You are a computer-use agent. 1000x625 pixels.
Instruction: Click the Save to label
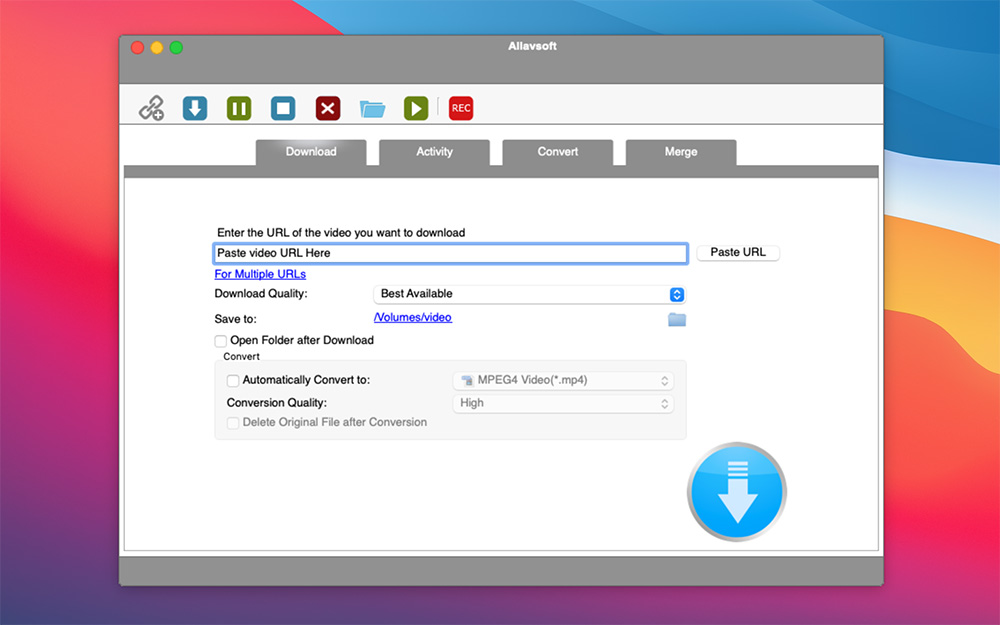[235, 319]
